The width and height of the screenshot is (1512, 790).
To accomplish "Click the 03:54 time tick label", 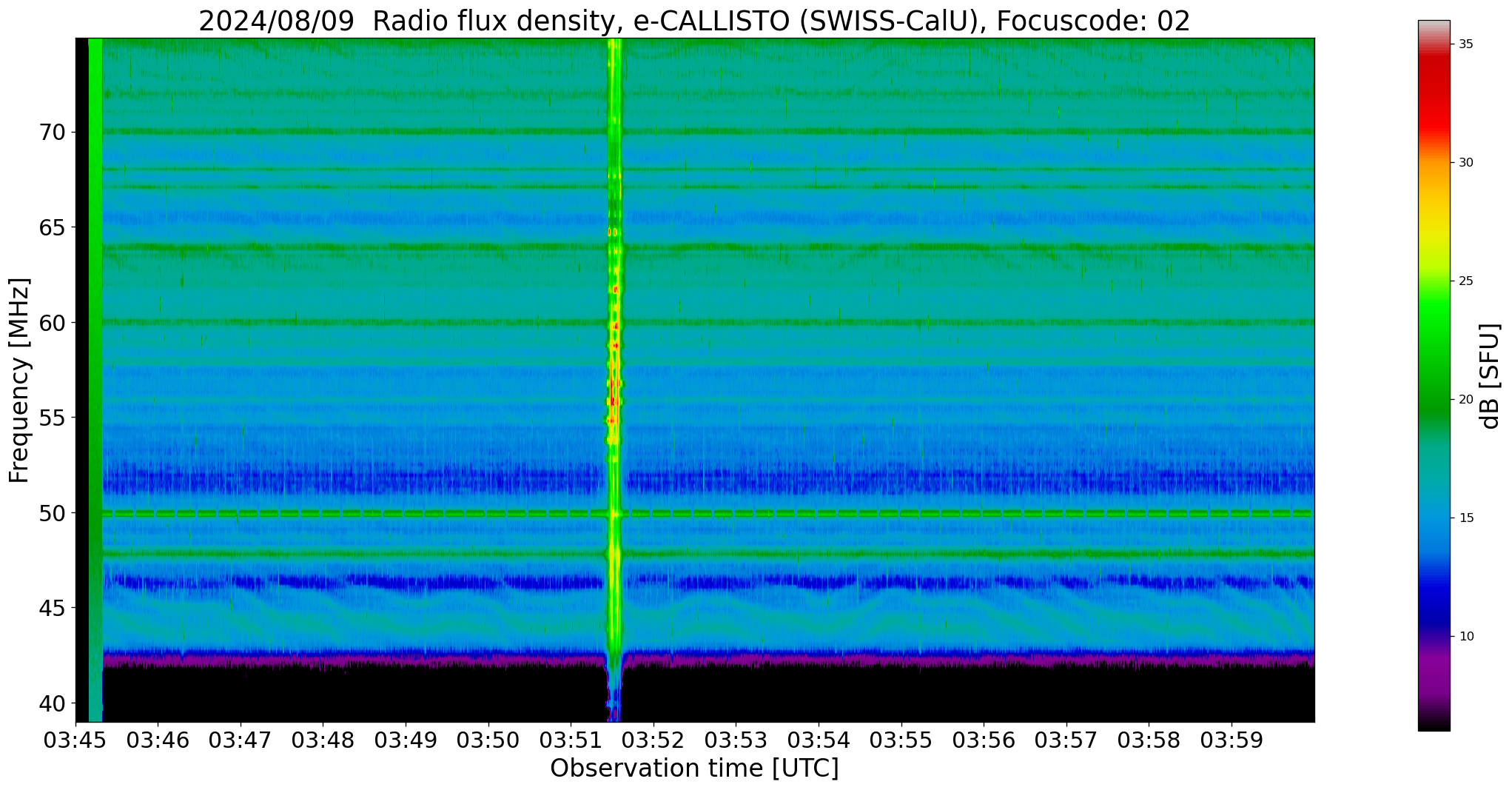I will click(819, 740).
